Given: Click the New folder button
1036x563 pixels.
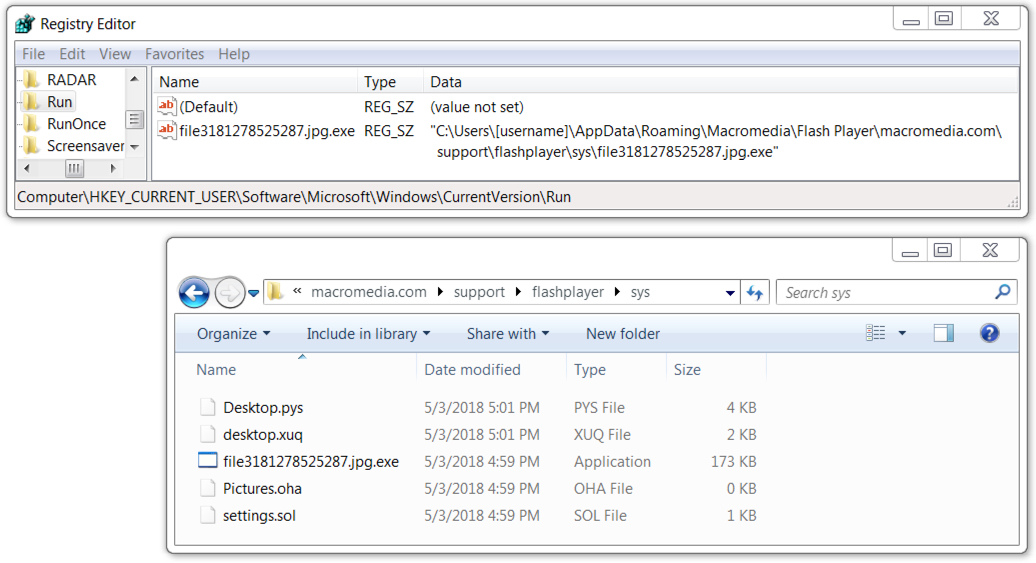Looking at the screenshot, I should [x=622, y=334].
